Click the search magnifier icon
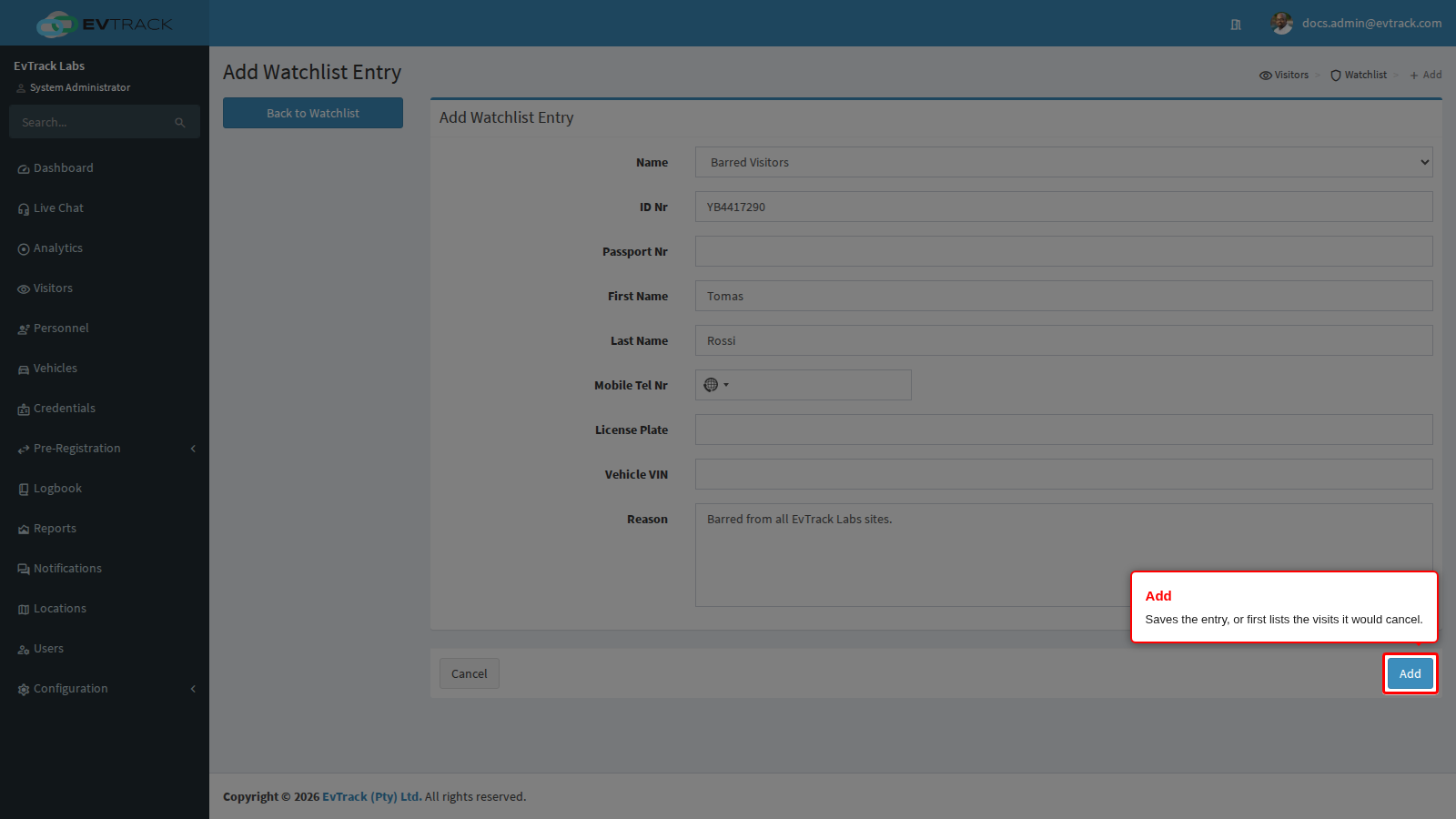The height and width of the screenshot is (819, 1456). pyautogui.click(x=180, y=122)
